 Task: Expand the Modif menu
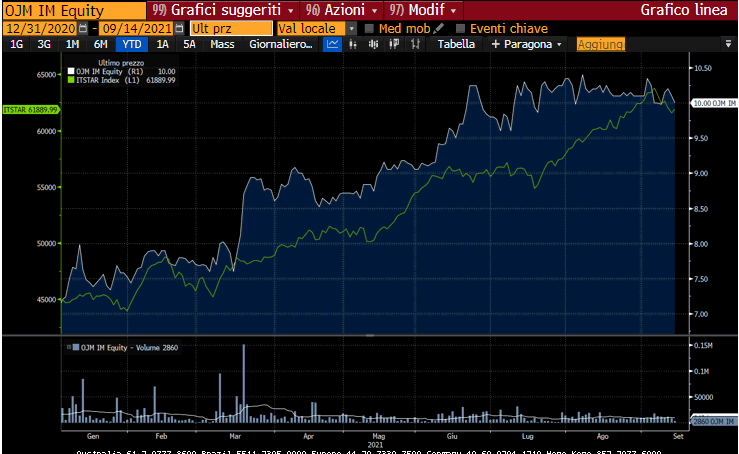[423, 10]
